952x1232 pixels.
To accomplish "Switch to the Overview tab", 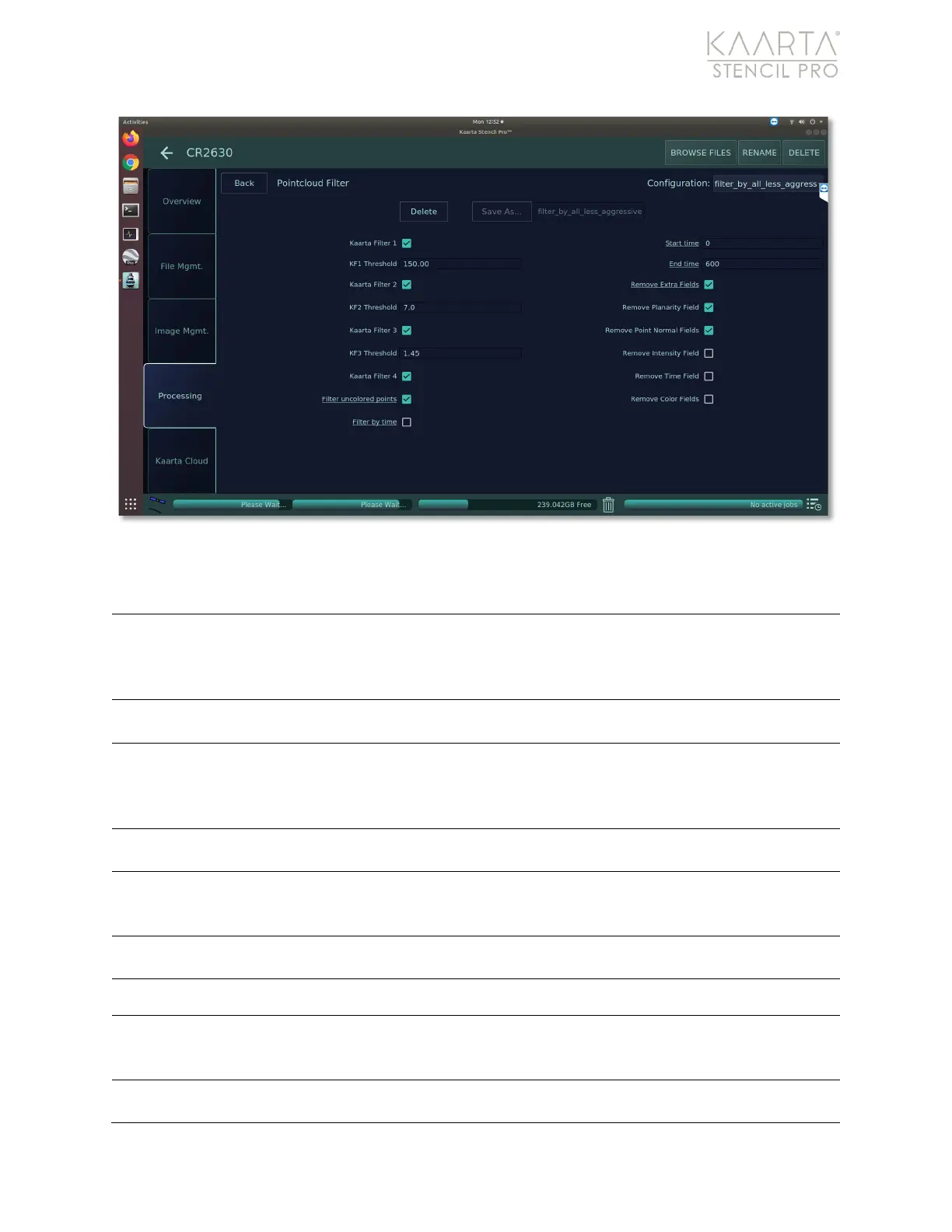I will click(x=182, y=201).
